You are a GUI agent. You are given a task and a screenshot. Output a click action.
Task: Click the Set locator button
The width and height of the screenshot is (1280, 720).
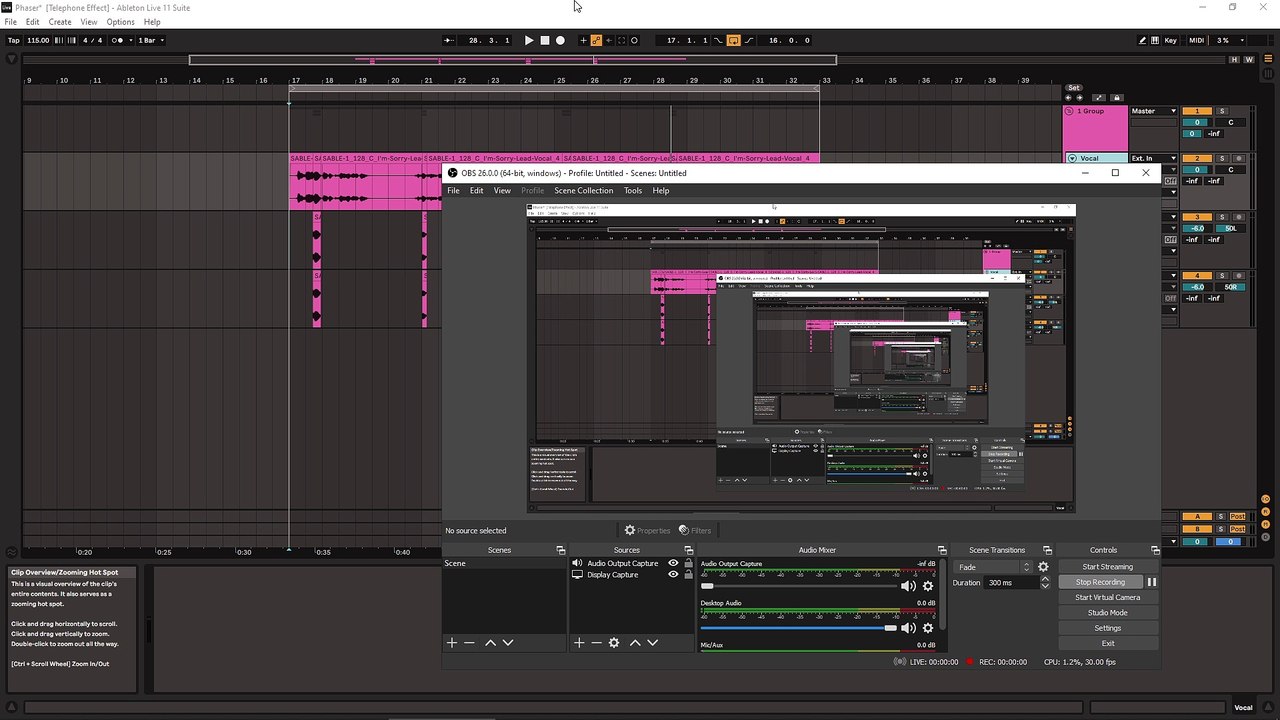[1074, 88]
